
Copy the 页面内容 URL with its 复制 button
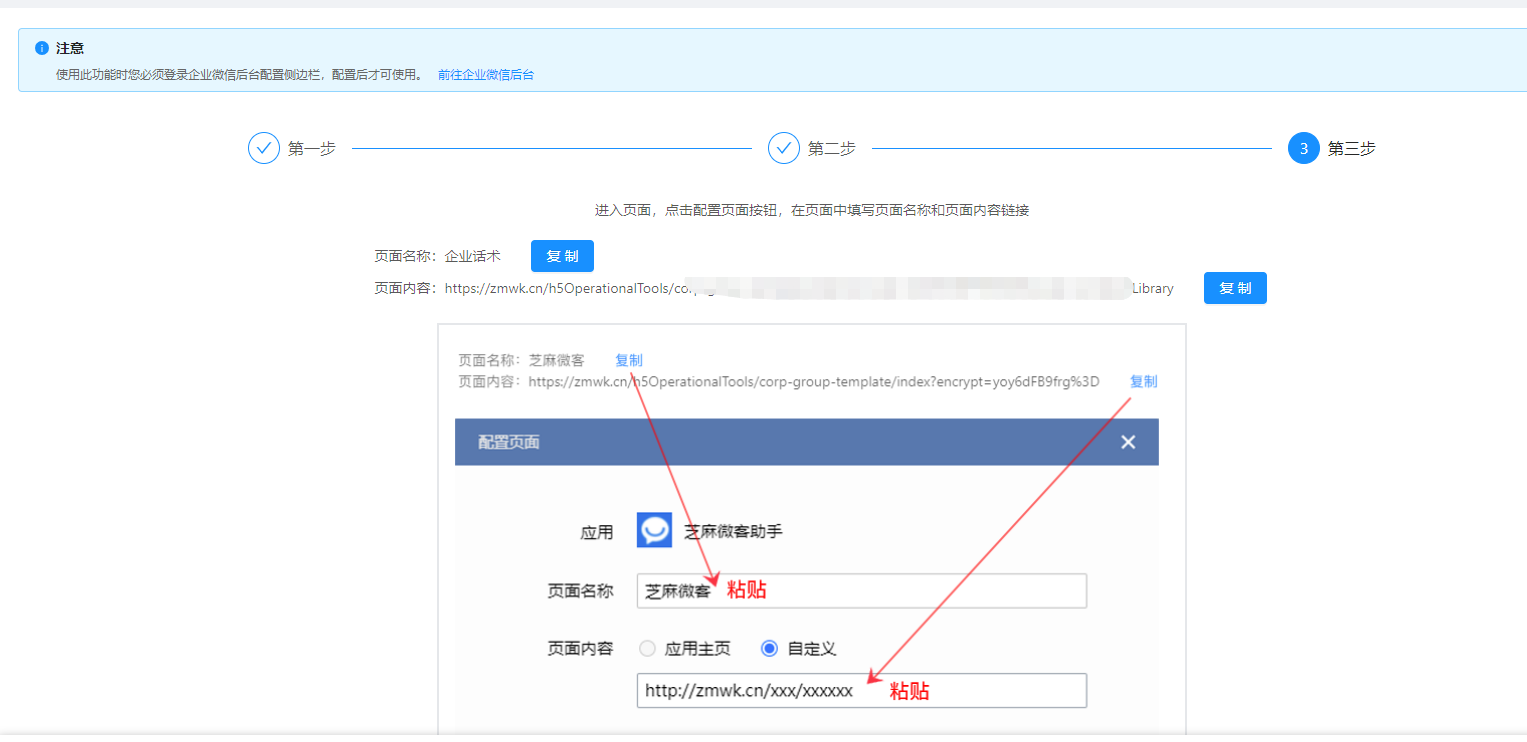(1235, 288)
